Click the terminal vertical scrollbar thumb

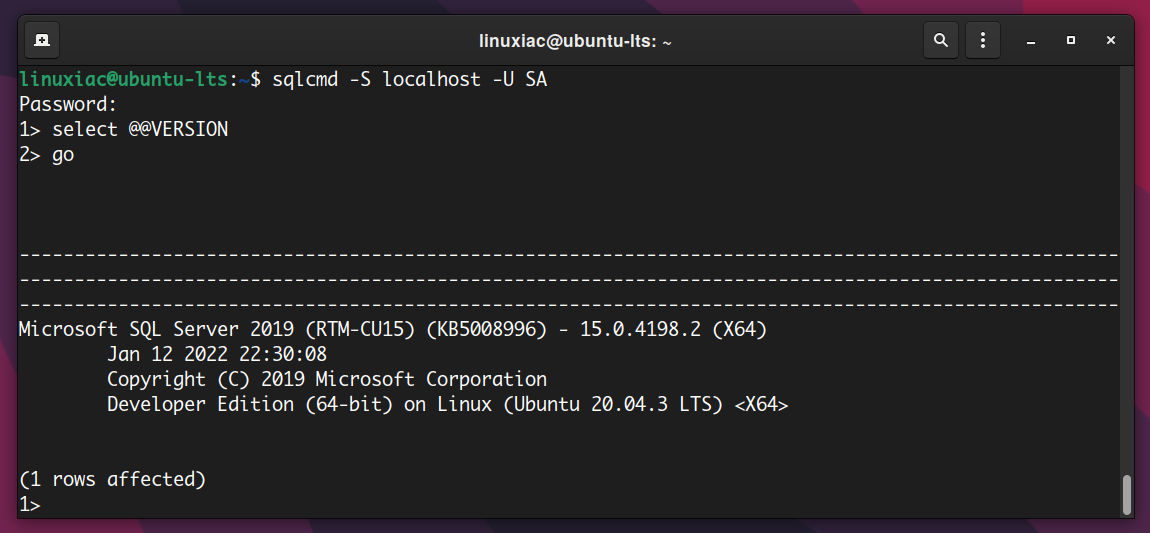pos(1127,495)
